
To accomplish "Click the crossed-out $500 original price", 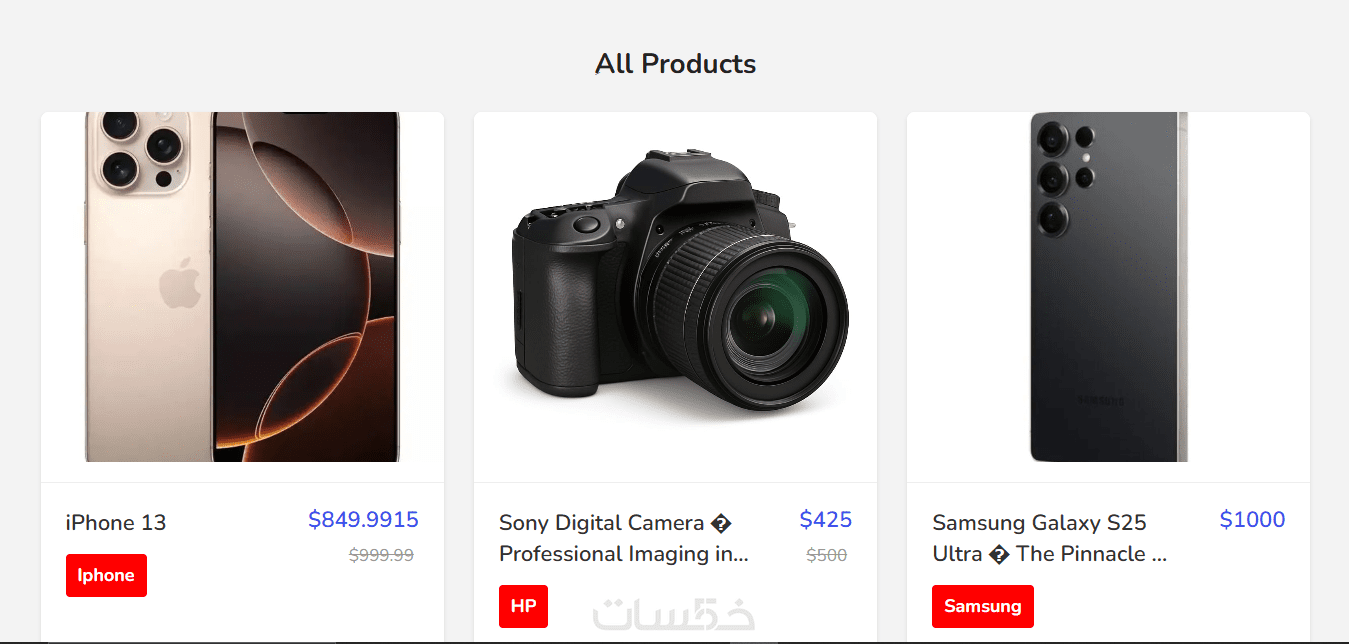I will coord(826,555).
